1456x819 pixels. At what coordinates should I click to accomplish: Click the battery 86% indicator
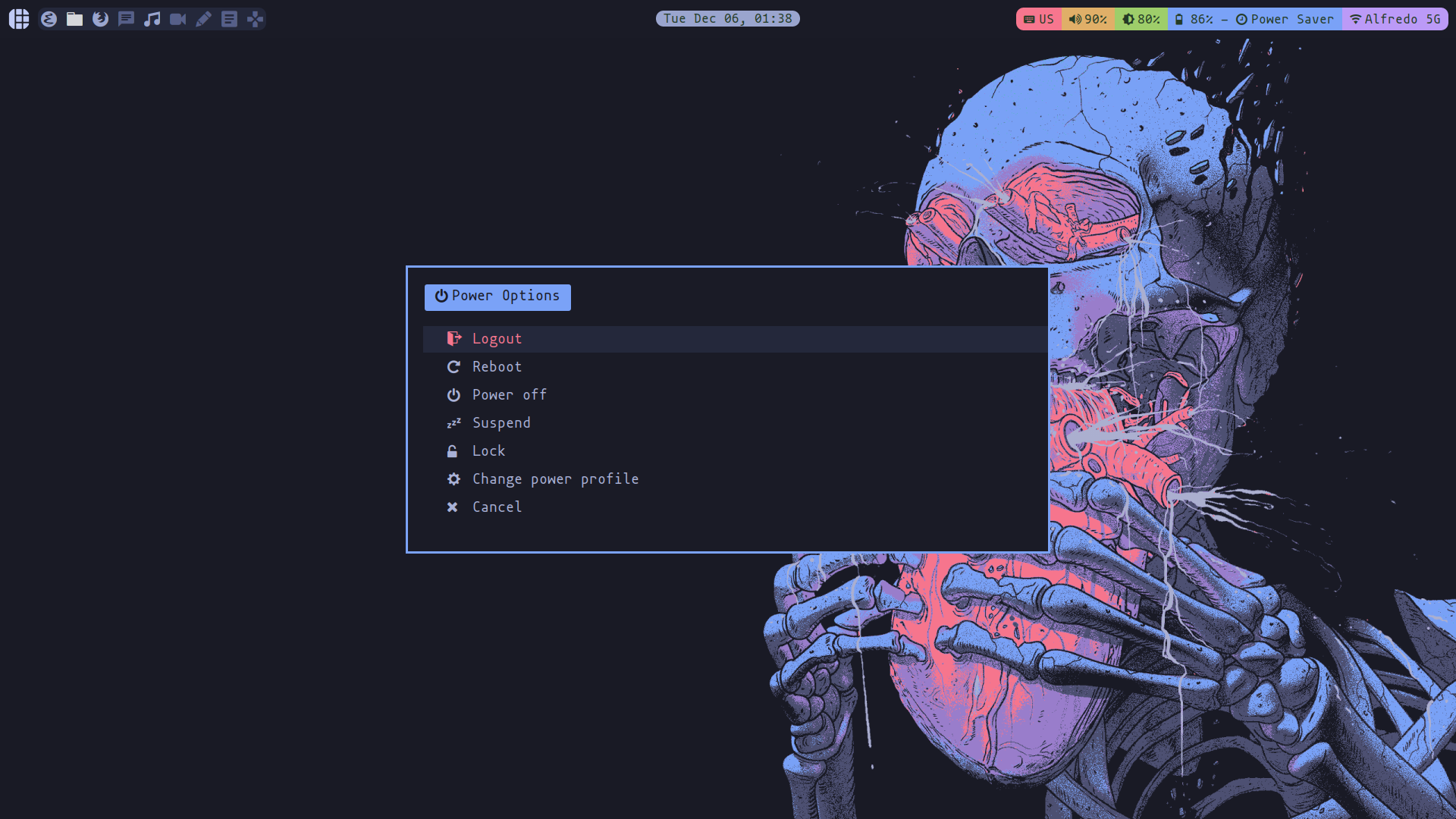(x=1193, y=18)
